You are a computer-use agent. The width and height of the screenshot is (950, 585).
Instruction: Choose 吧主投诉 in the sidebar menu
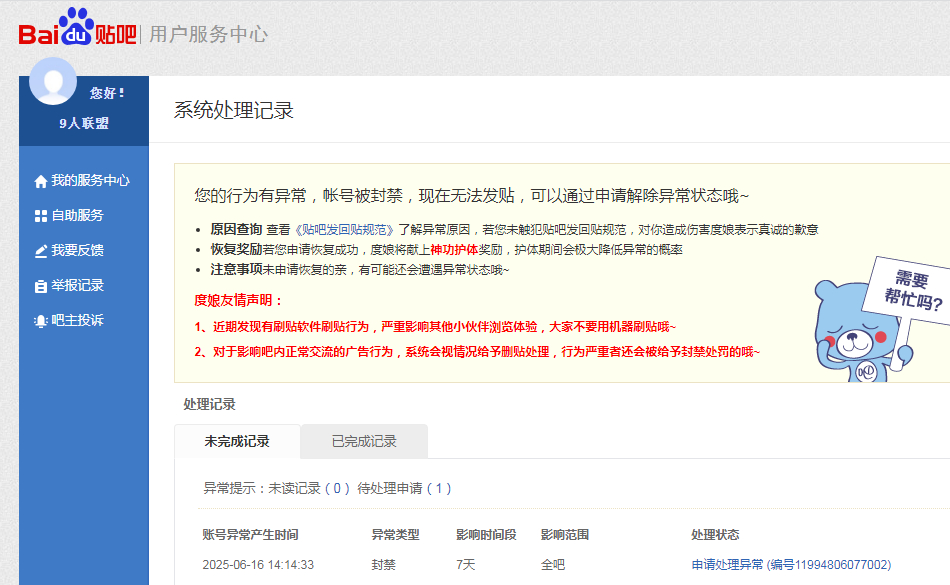(x=78, y=321)
